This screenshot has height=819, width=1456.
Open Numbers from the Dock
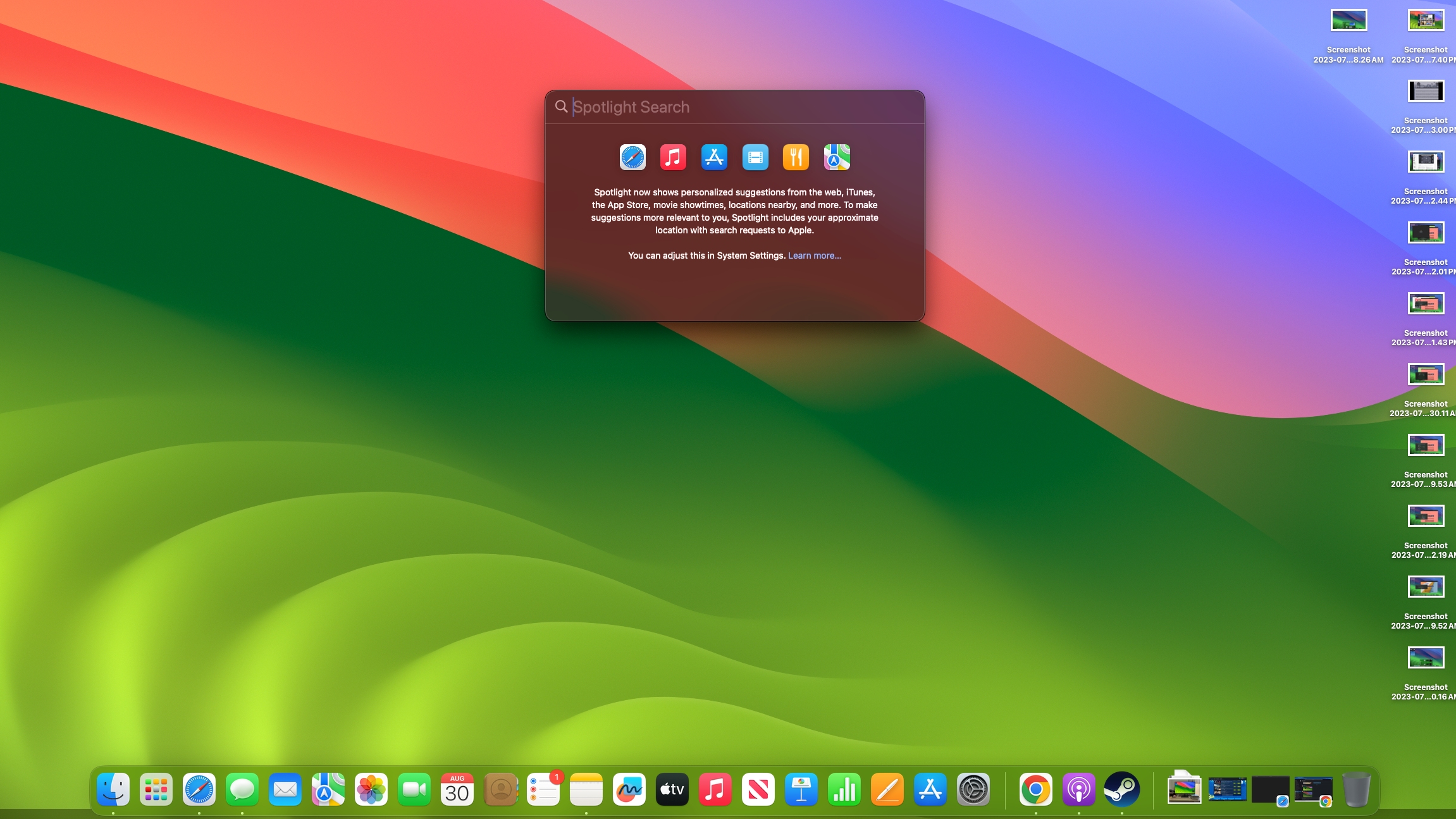click(x=844, y=789)
